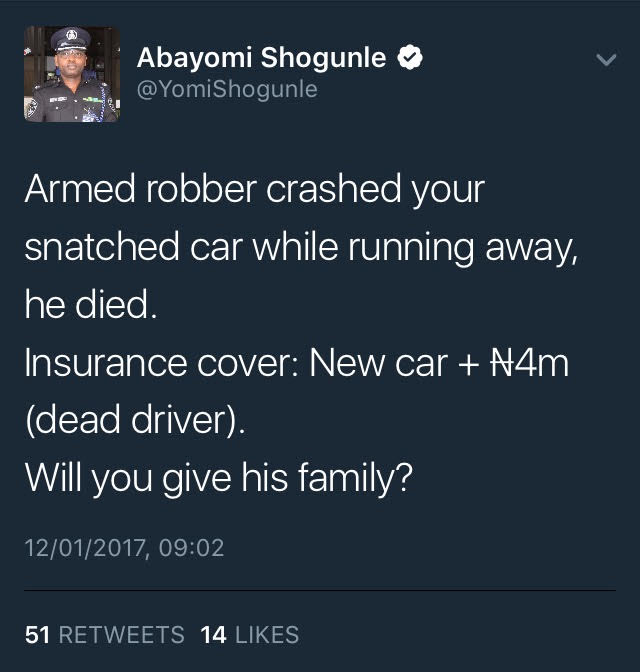Click the tweet line "Armed robber crashed your"

[x=255, y=189]
